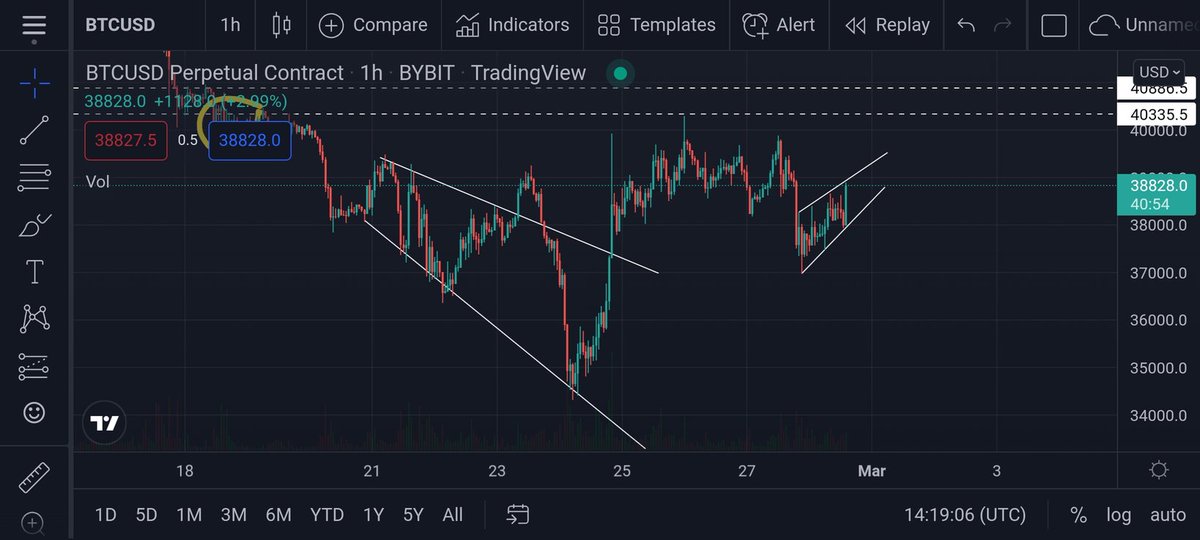Open indicator Templates menu
Image resolution: width=1200 pixels, height=540 pixels.
click(656, 25)
